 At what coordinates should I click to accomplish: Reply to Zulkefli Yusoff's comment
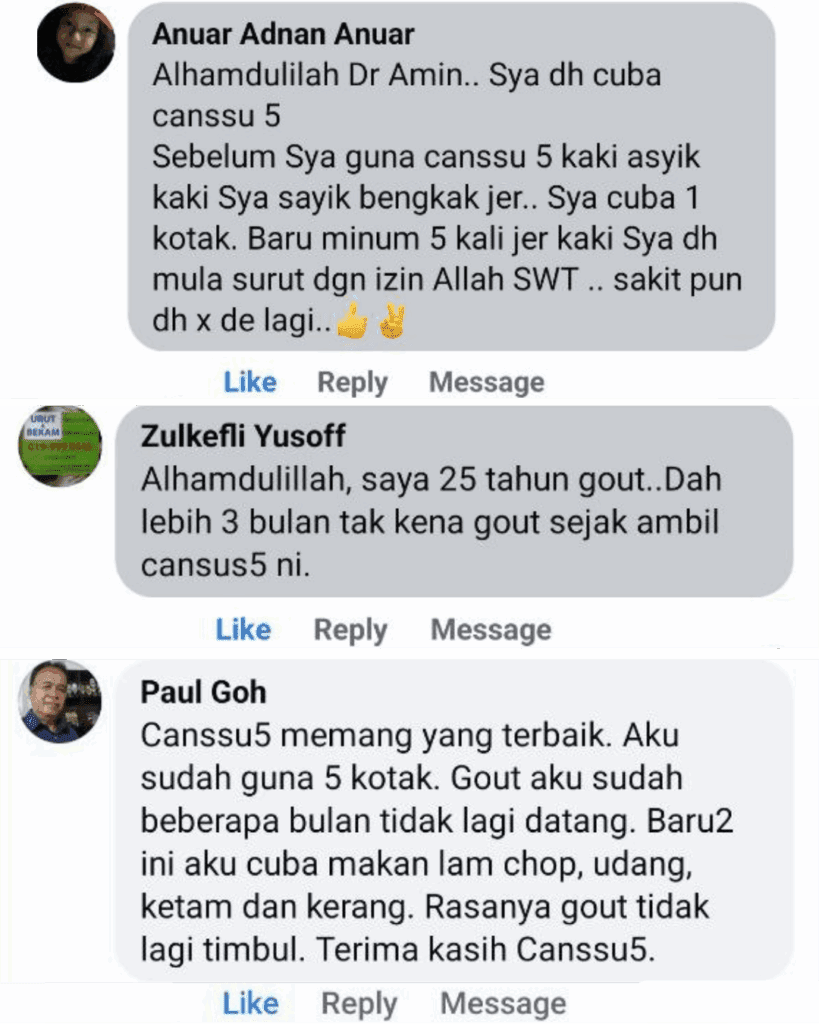click(351, 630)
